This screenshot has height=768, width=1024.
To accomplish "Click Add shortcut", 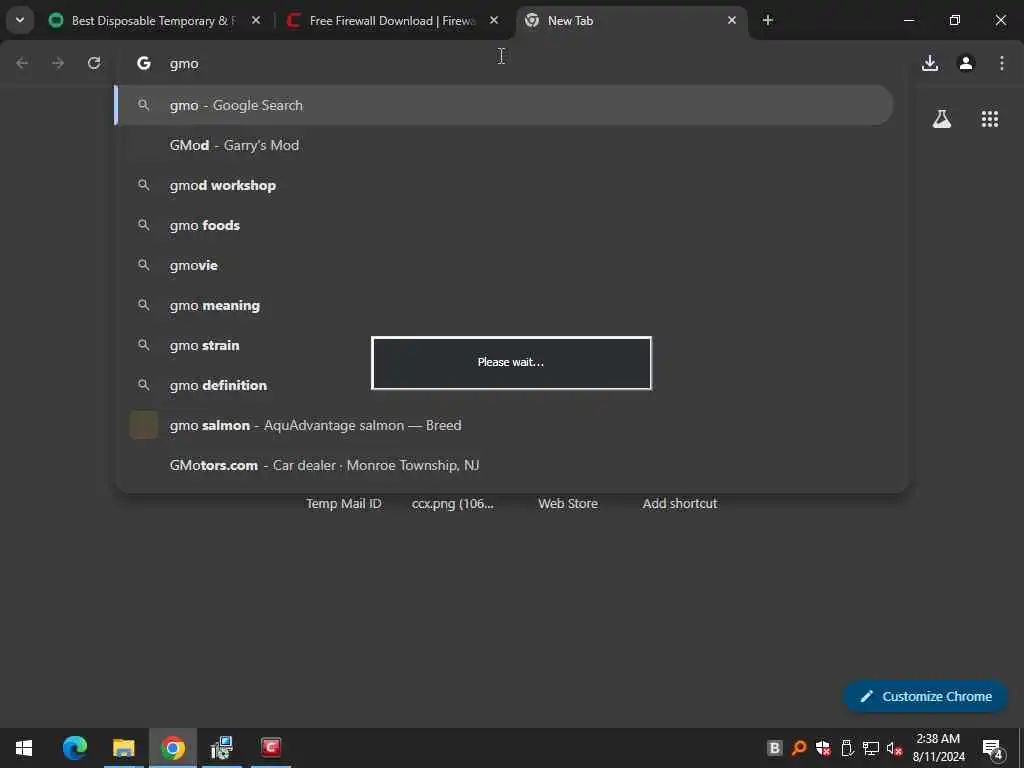I will [680, 504].
